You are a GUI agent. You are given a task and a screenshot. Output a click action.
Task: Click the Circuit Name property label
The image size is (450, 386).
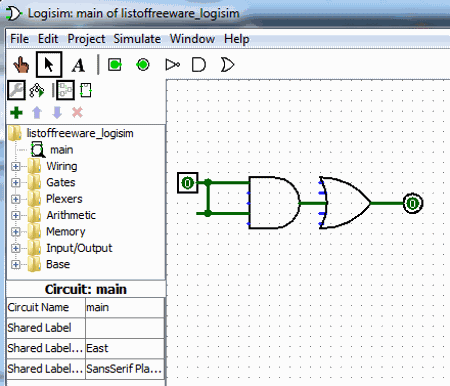pos(38,307)
